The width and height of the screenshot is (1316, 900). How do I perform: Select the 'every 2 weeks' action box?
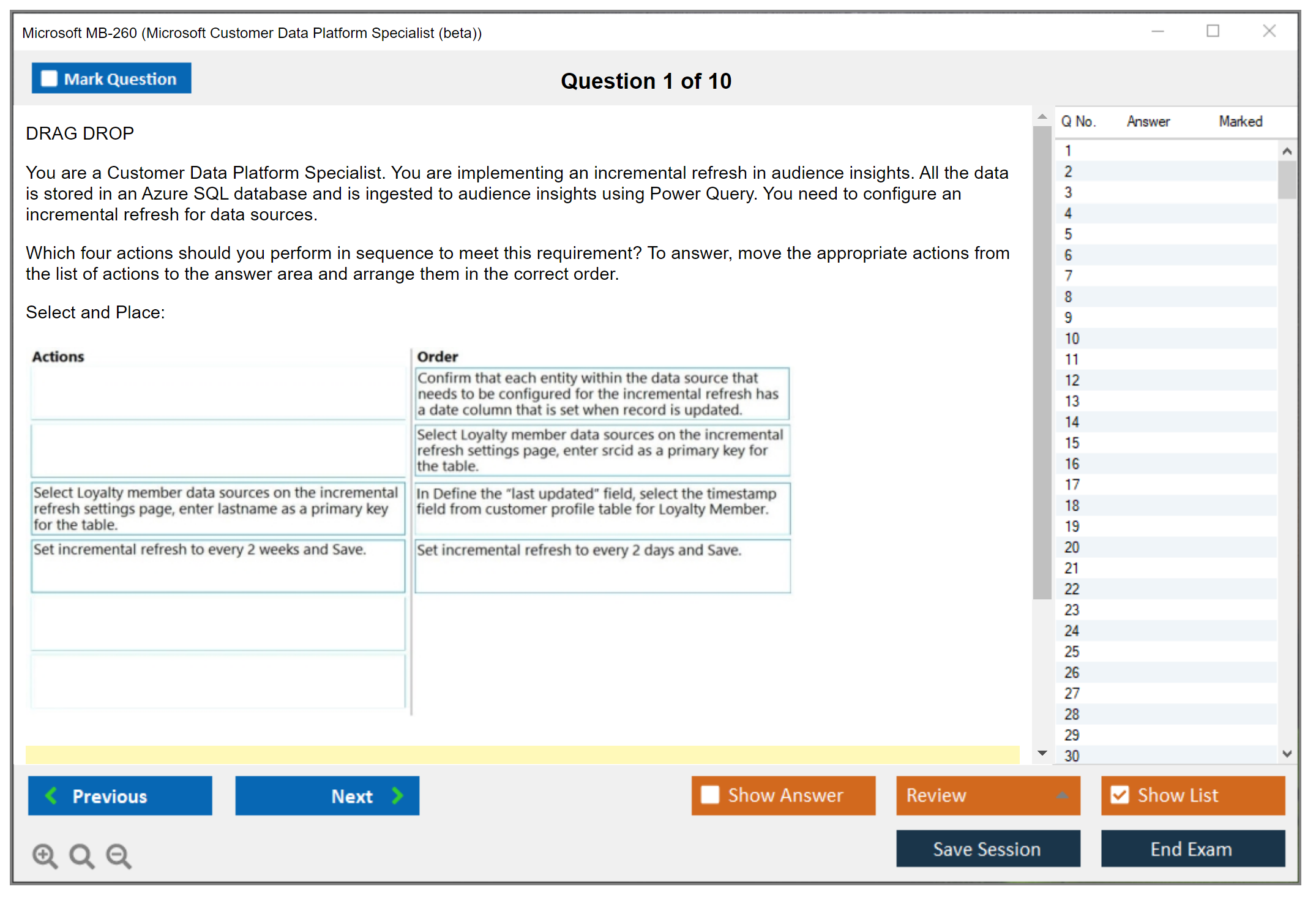coord(218,565)
